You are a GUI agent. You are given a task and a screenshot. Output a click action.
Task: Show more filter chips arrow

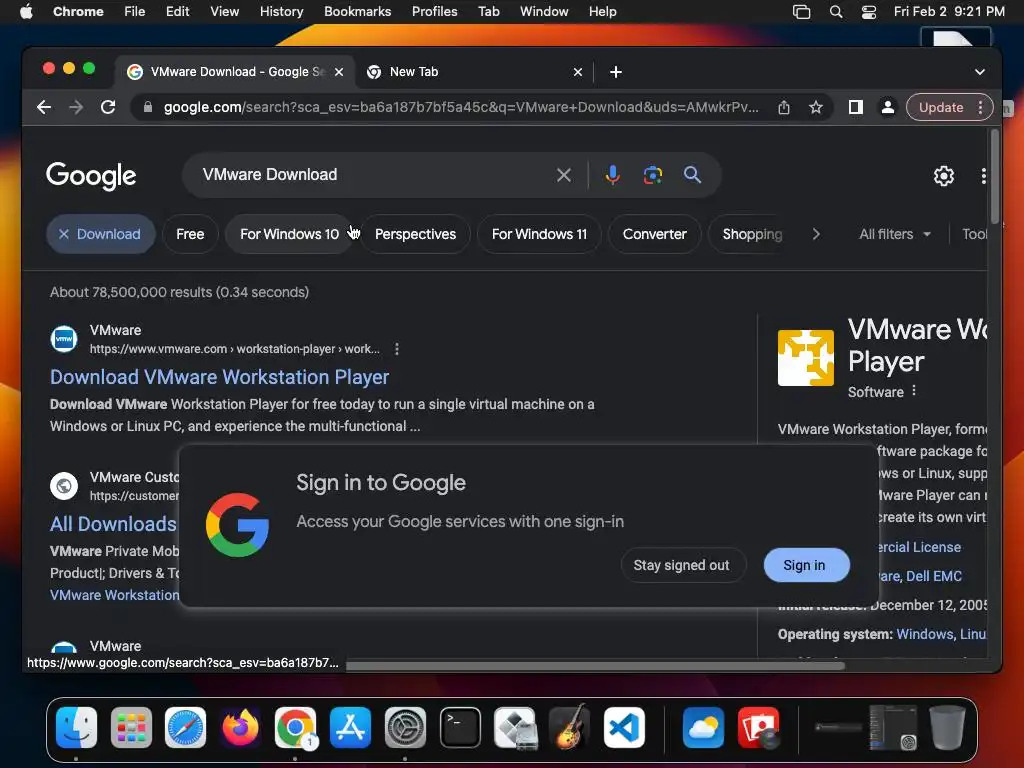coord(816,234)
